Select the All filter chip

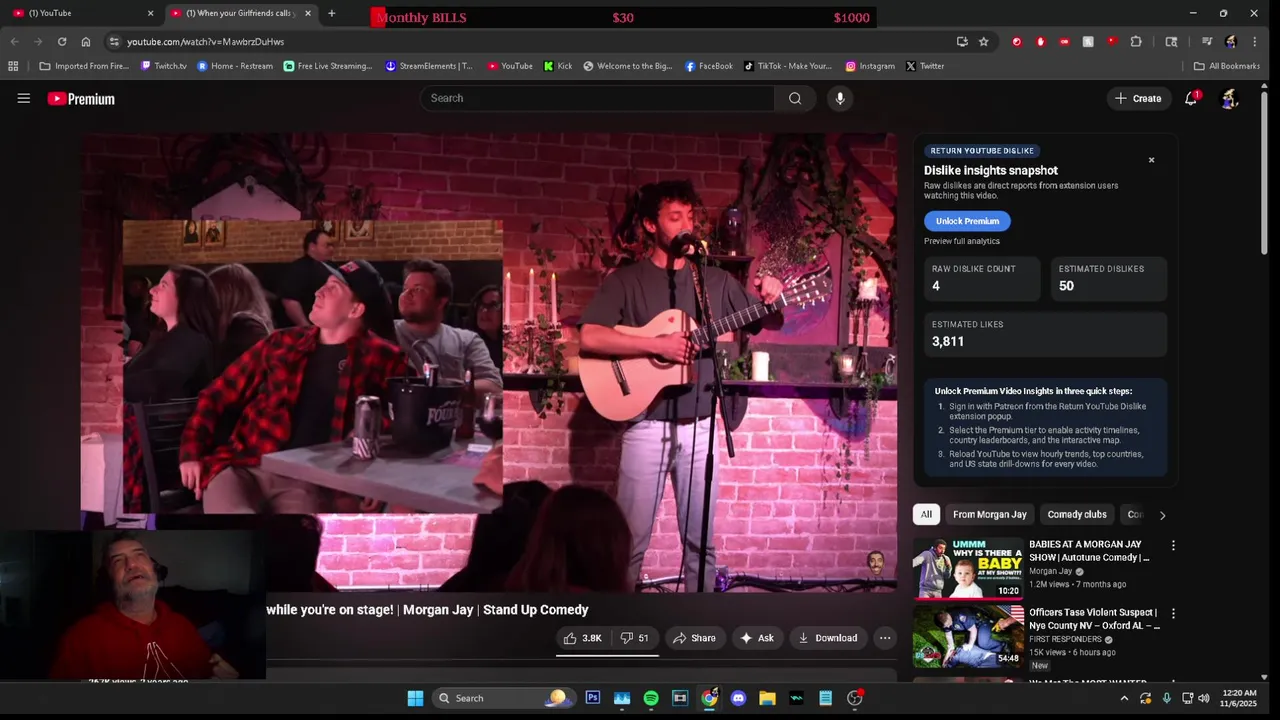click(x=926, y=515)
